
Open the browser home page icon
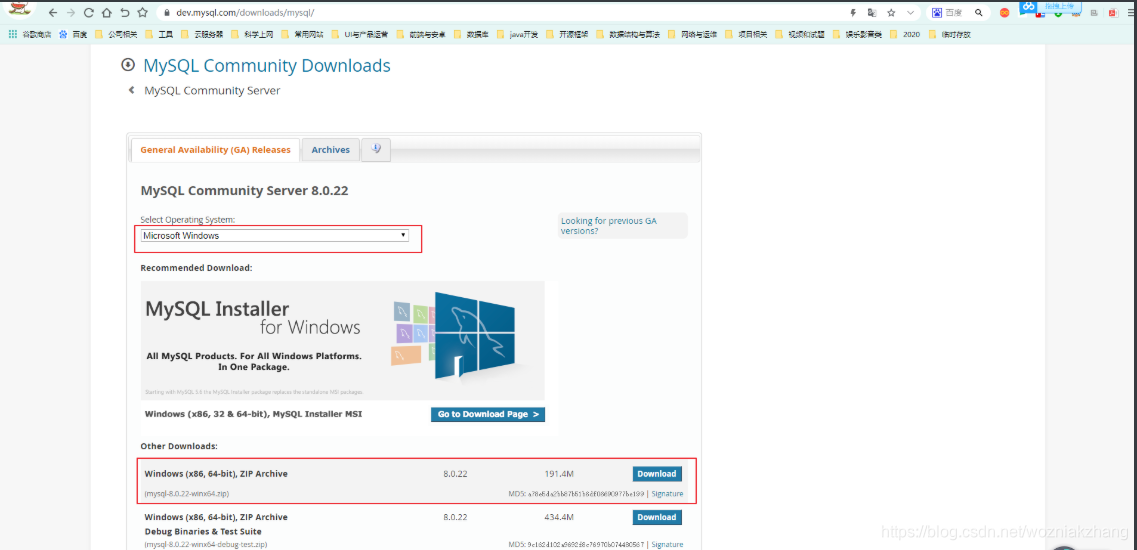107,12
